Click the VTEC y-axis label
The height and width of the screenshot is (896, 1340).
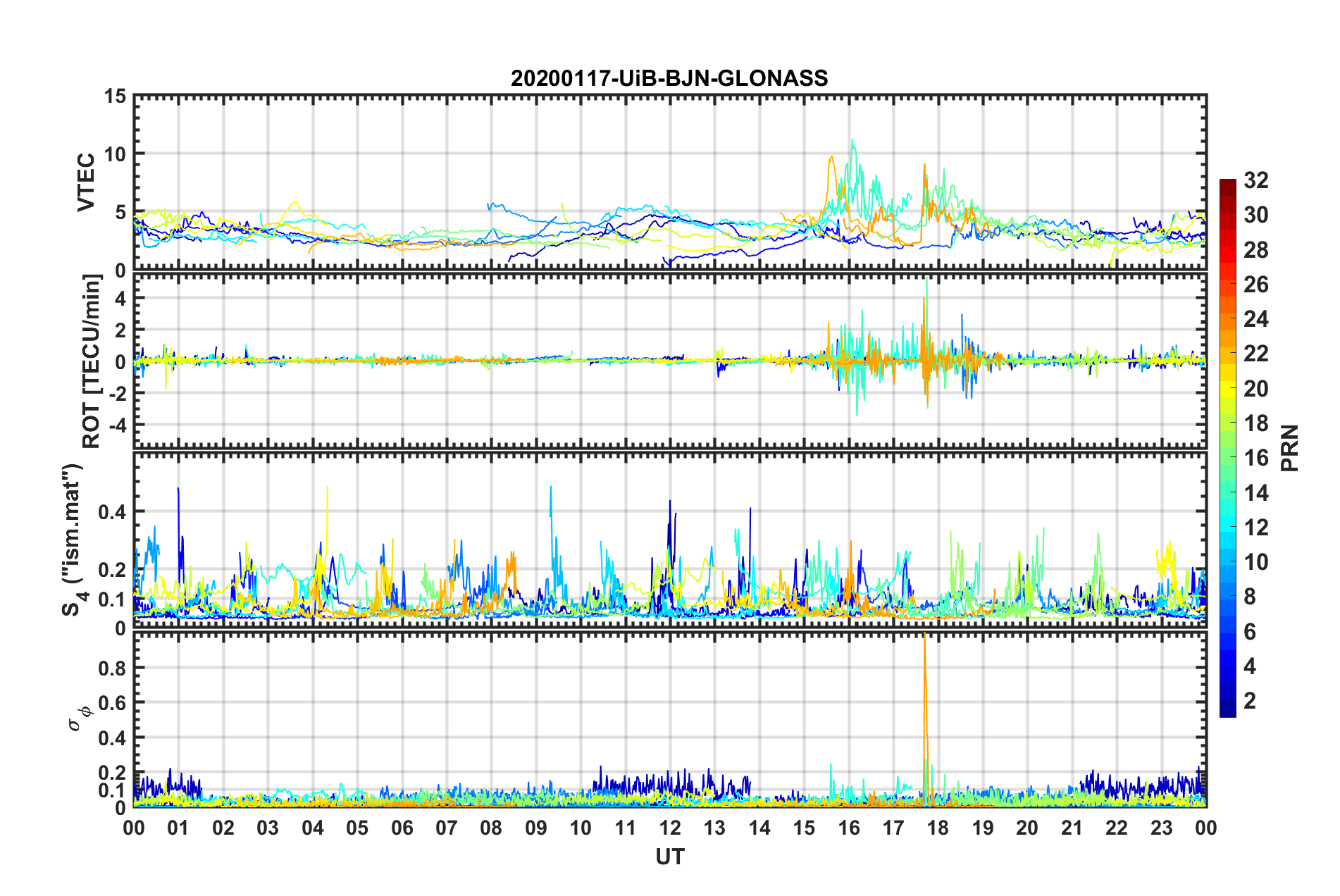[x=85, y=182]
